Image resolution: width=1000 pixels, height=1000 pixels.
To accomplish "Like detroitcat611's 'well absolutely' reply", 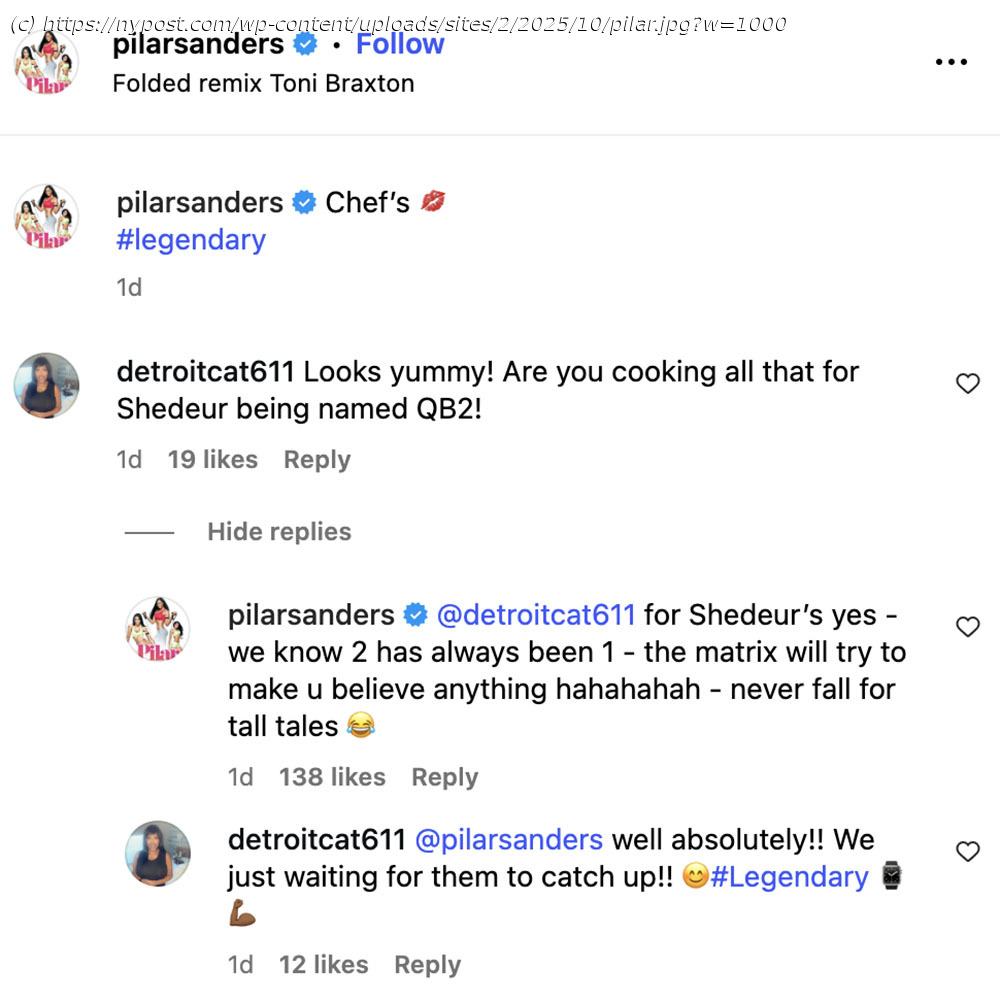I will click(967, 852).
